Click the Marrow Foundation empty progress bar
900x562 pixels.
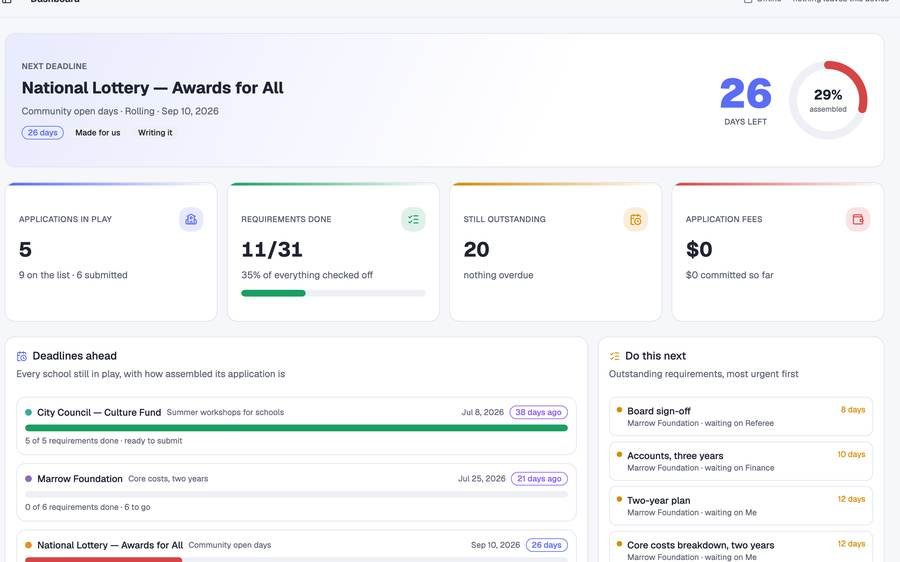[x=296, y=494]
